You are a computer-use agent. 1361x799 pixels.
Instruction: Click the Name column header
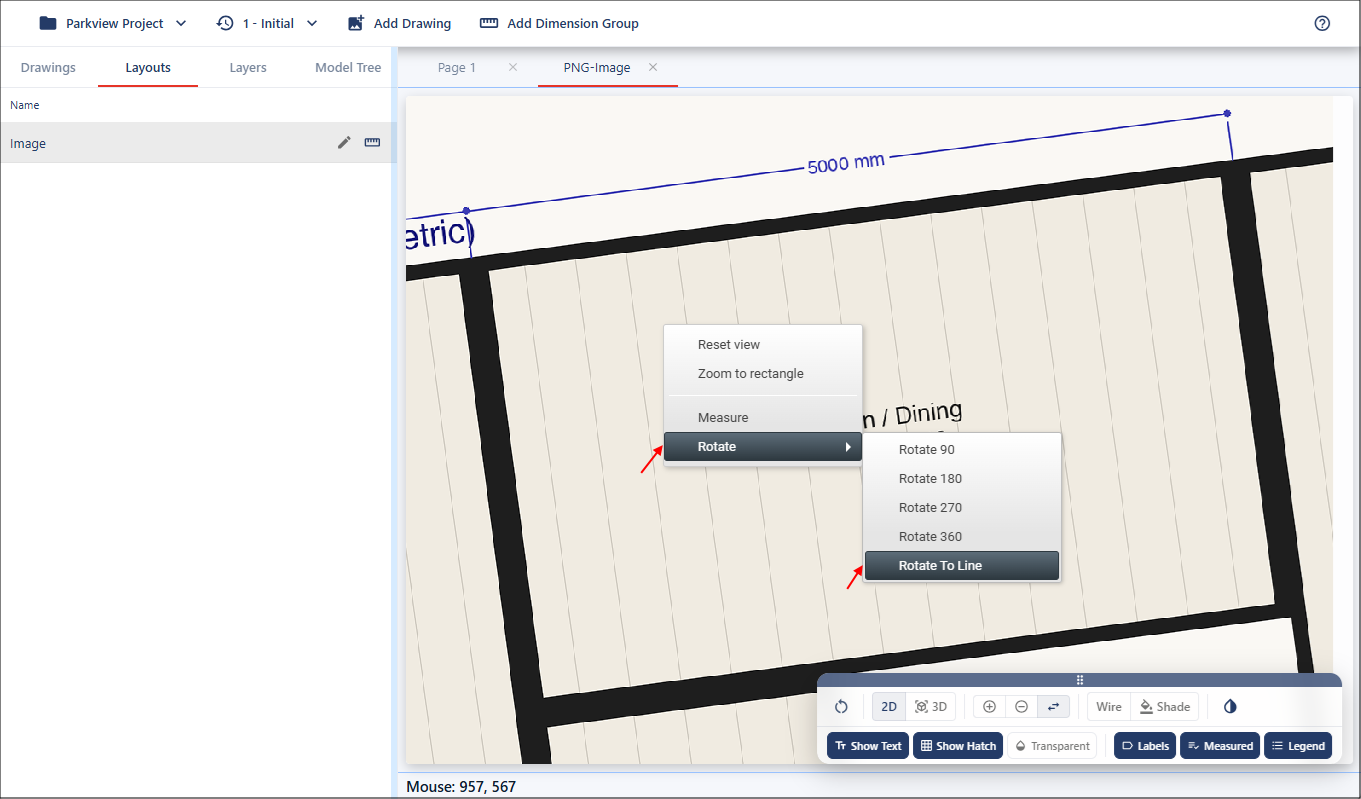pos(25,105)
